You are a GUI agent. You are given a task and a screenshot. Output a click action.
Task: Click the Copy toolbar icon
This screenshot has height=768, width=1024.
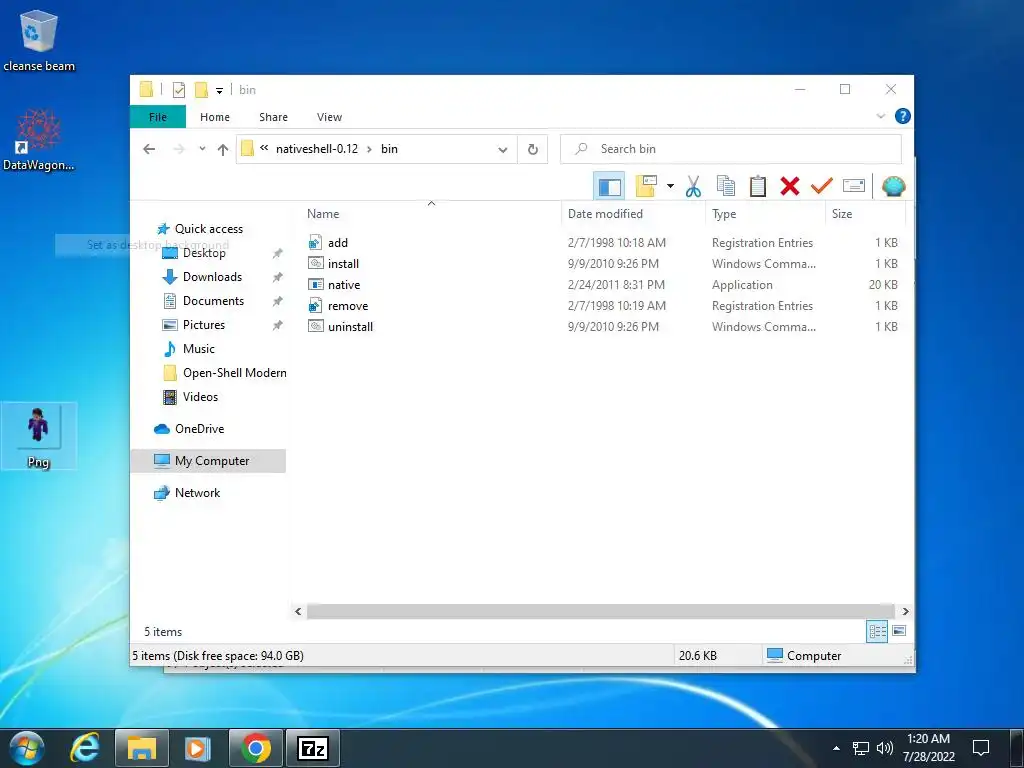tap(726, 186)
